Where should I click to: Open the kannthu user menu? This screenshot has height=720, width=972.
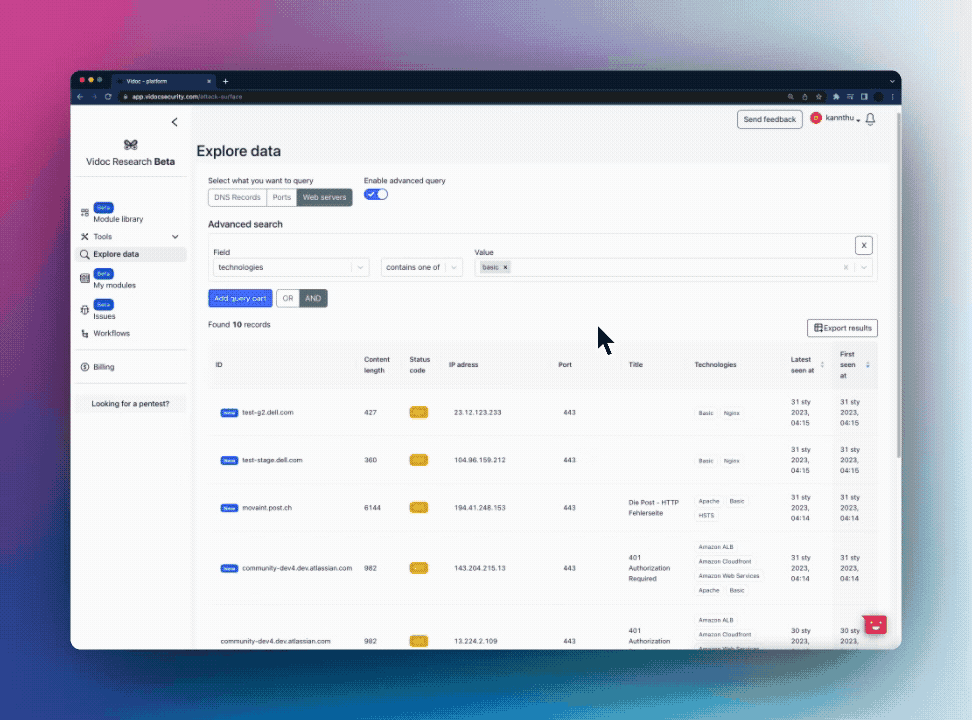tap(842, 118)
